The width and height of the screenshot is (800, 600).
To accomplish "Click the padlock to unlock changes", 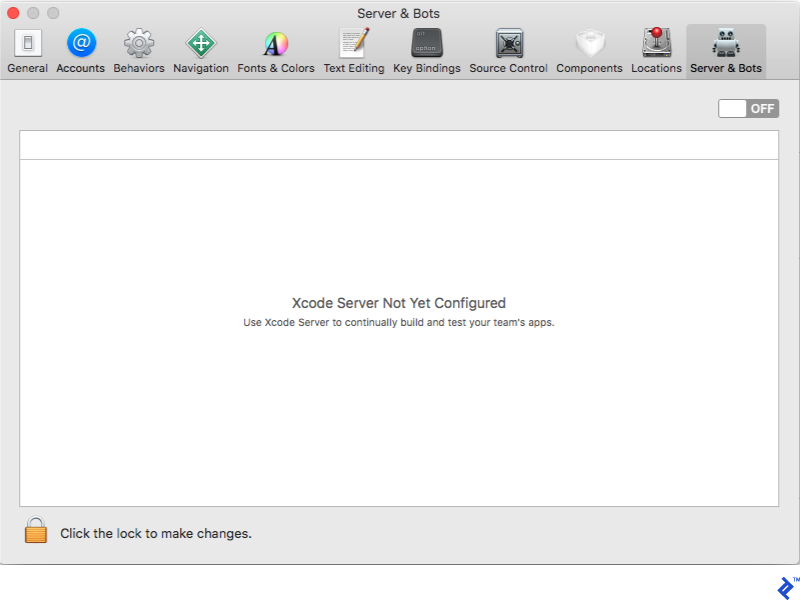I will click(x=36, y=531).
